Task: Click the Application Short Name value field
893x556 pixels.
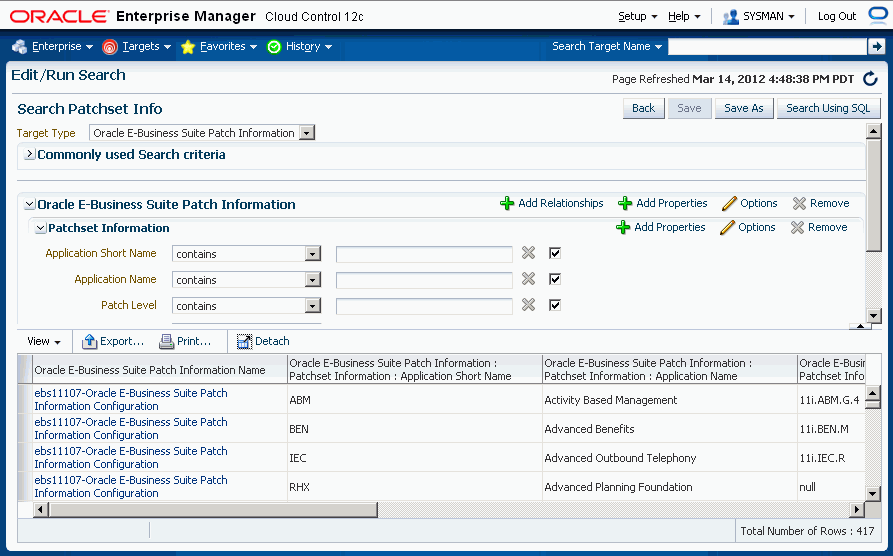Action: tap(424, 254)
